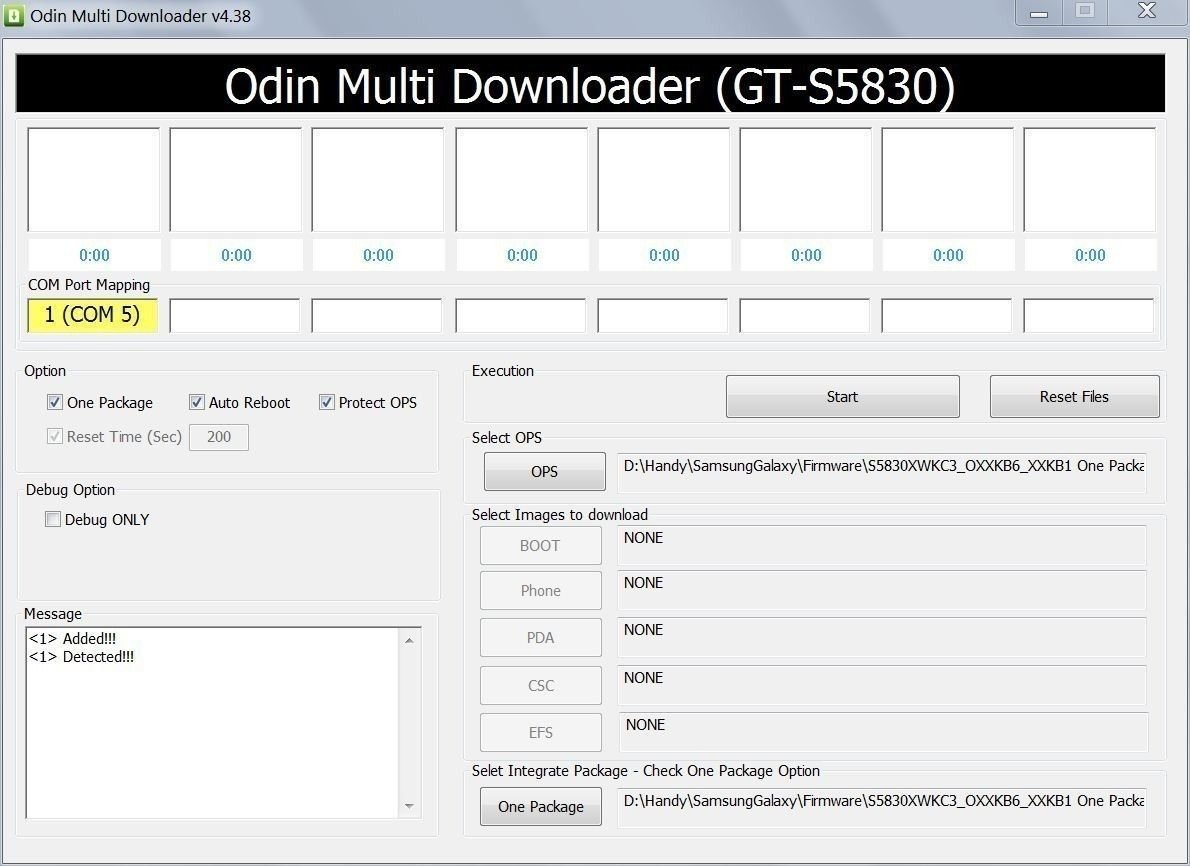Click the OPS file path field
1190x866 pixels.
click(882, 473)
